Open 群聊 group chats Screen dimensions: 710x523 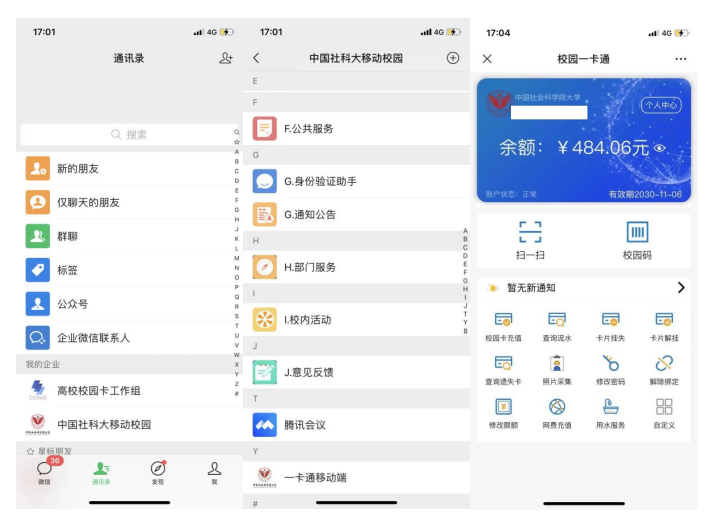click(x=130, y=236)
